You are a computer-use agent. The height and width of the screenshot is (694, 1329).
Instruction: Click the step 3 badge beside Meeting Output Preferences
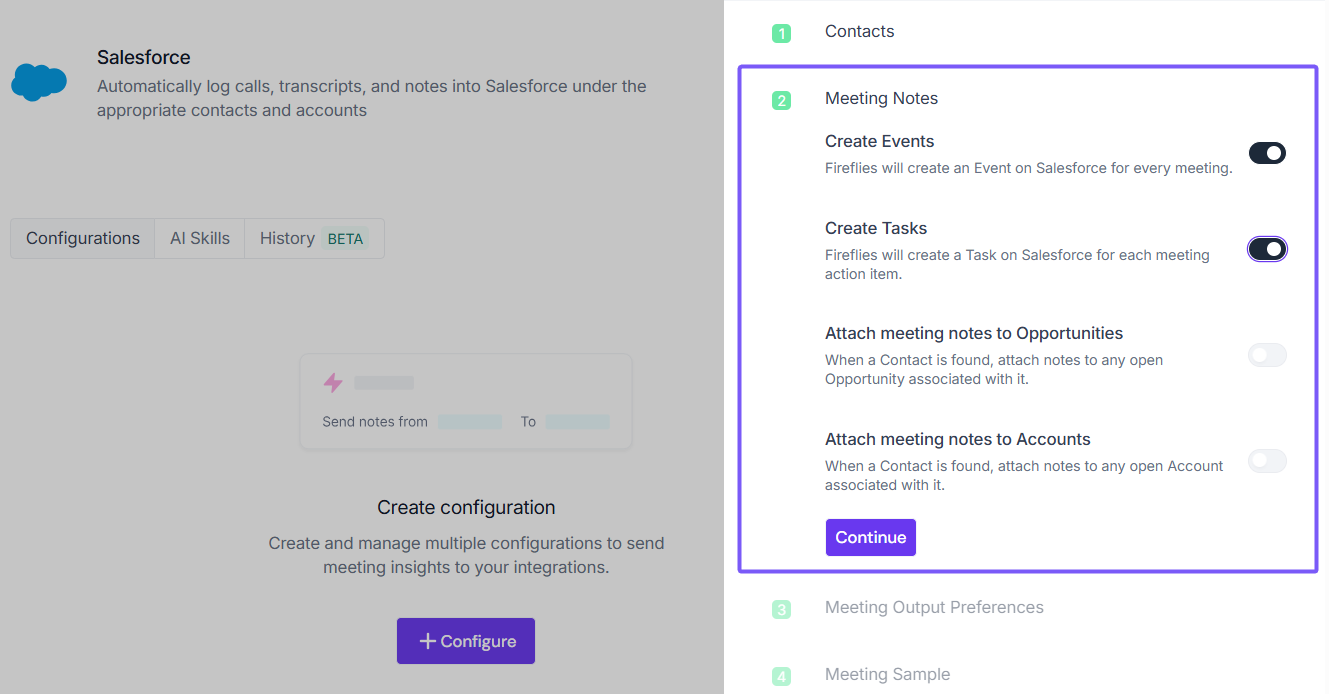point(781,609)
